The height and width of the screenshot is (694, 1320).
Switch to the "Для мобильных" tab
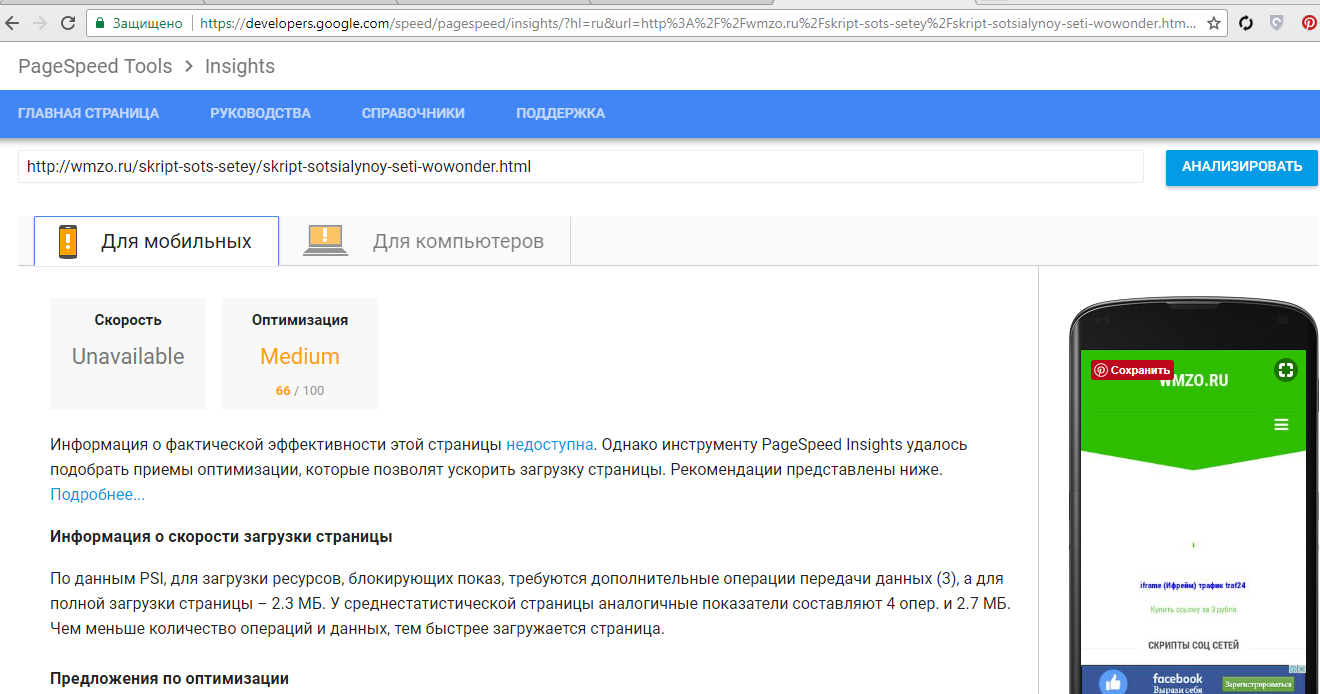coord(157,241)
